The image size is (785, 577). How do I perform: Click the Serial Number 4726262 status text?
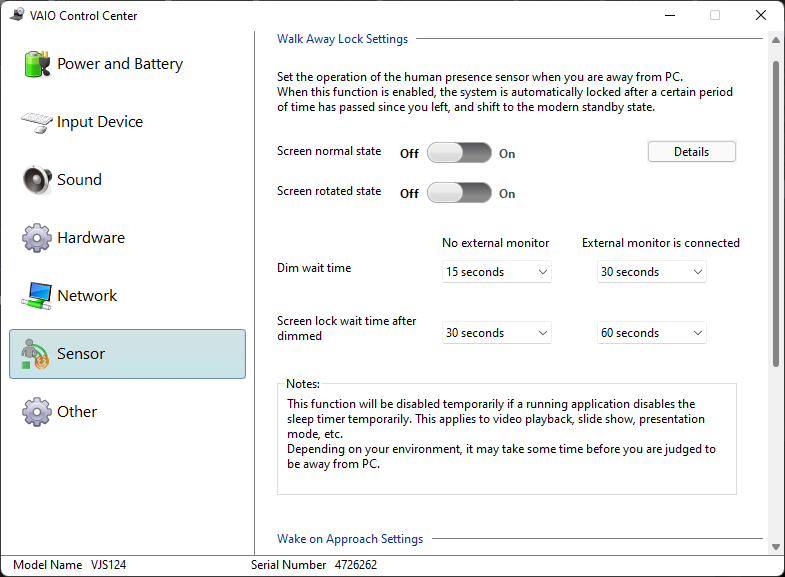(x=314, y=565)
